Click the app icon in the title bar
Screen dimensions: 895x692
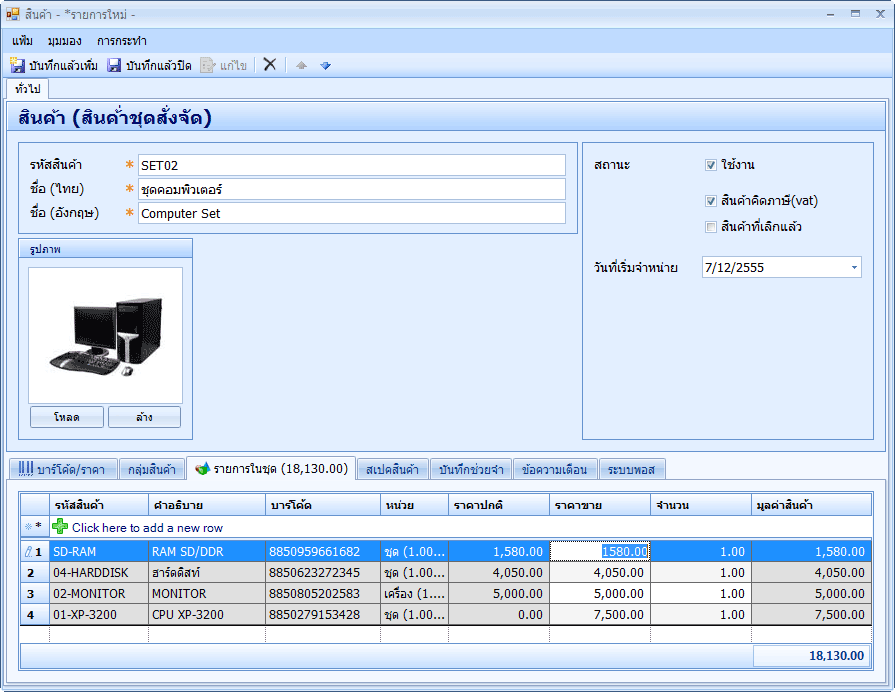(x=13, y=14)
